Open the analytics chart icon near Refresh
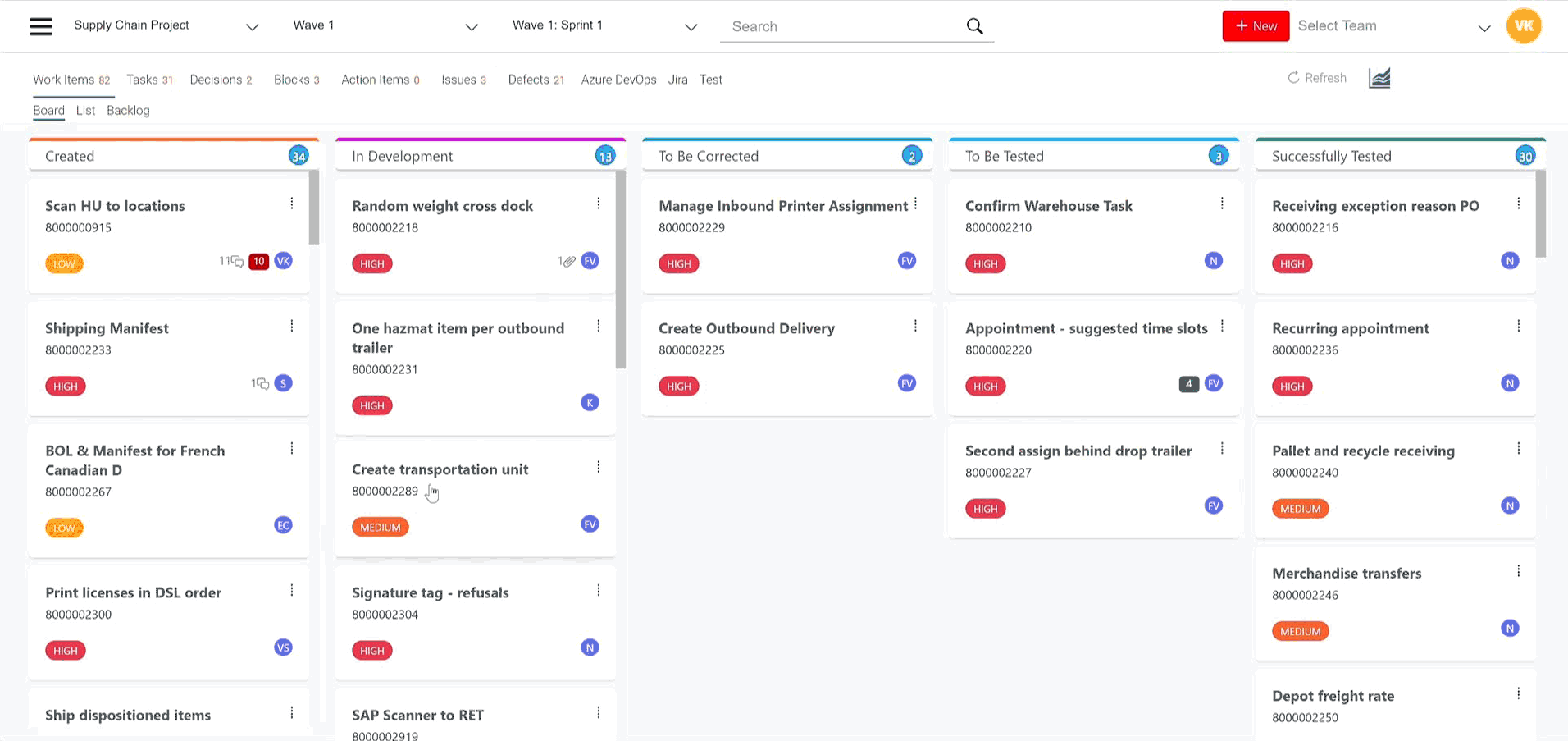The height and width of the screenshot is (741, 1568). 1379,77
